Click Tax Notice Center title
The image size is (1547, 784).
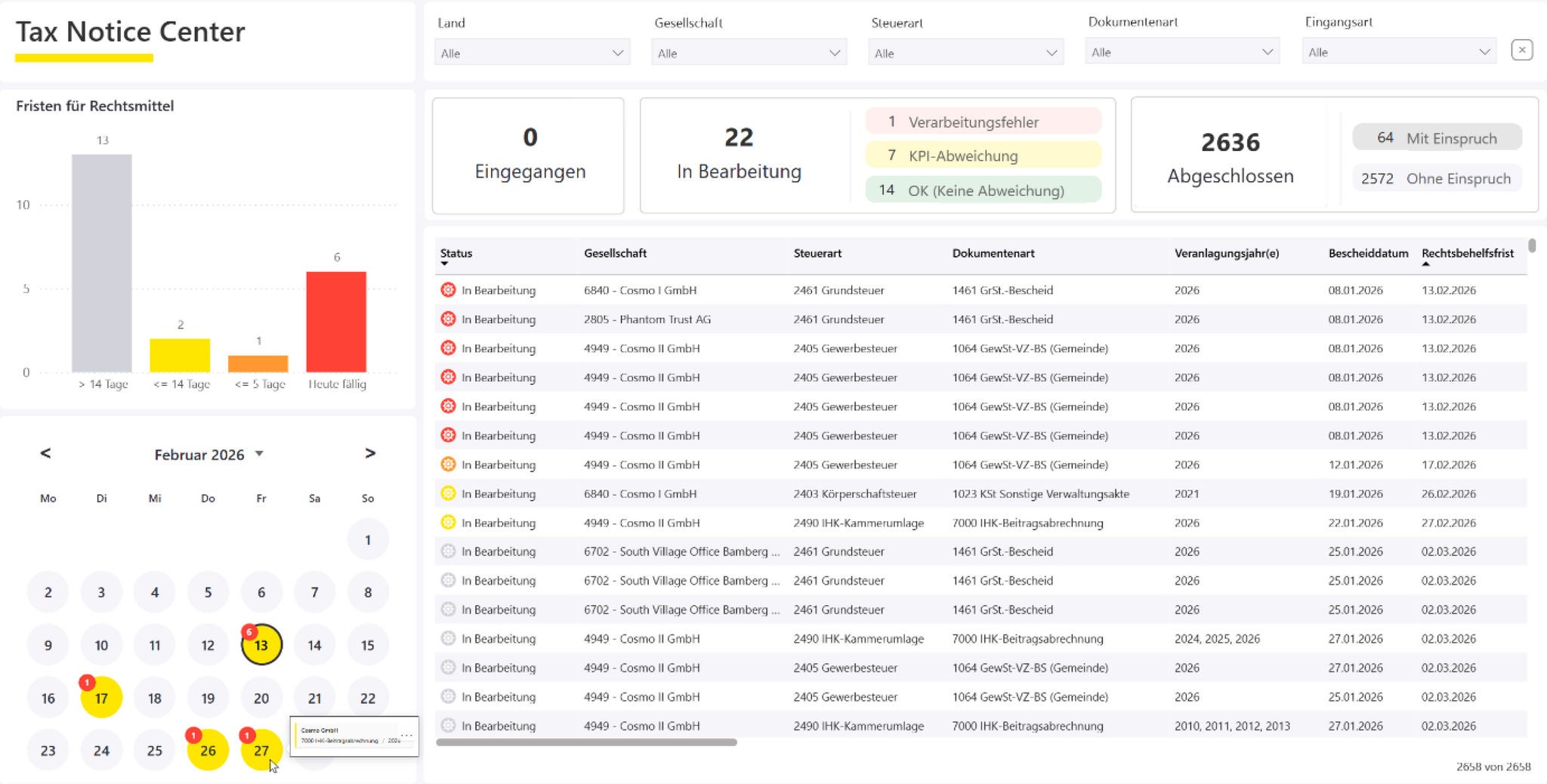pos(130,32)
